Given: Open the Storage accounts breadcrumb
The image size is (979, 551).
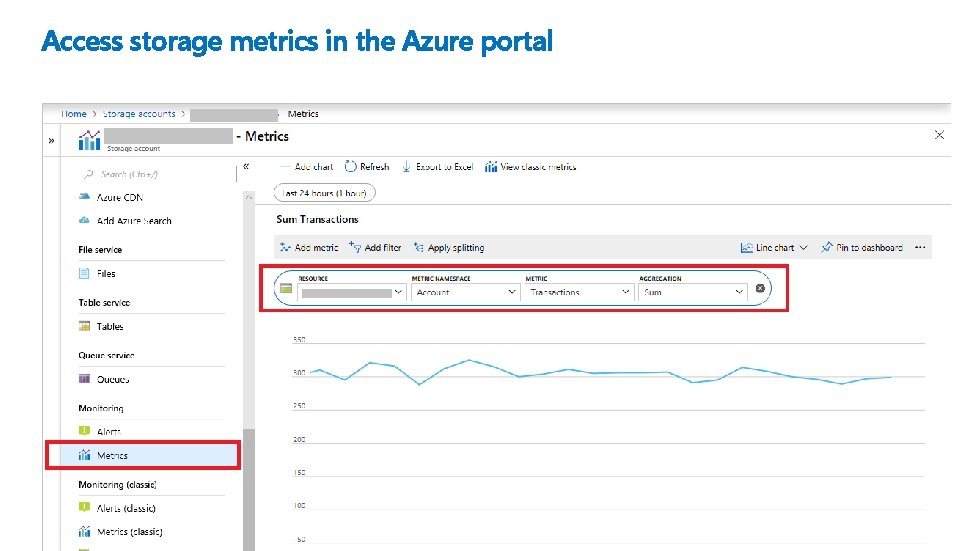Looking at the screenshot, I should (x=139, y=114).
